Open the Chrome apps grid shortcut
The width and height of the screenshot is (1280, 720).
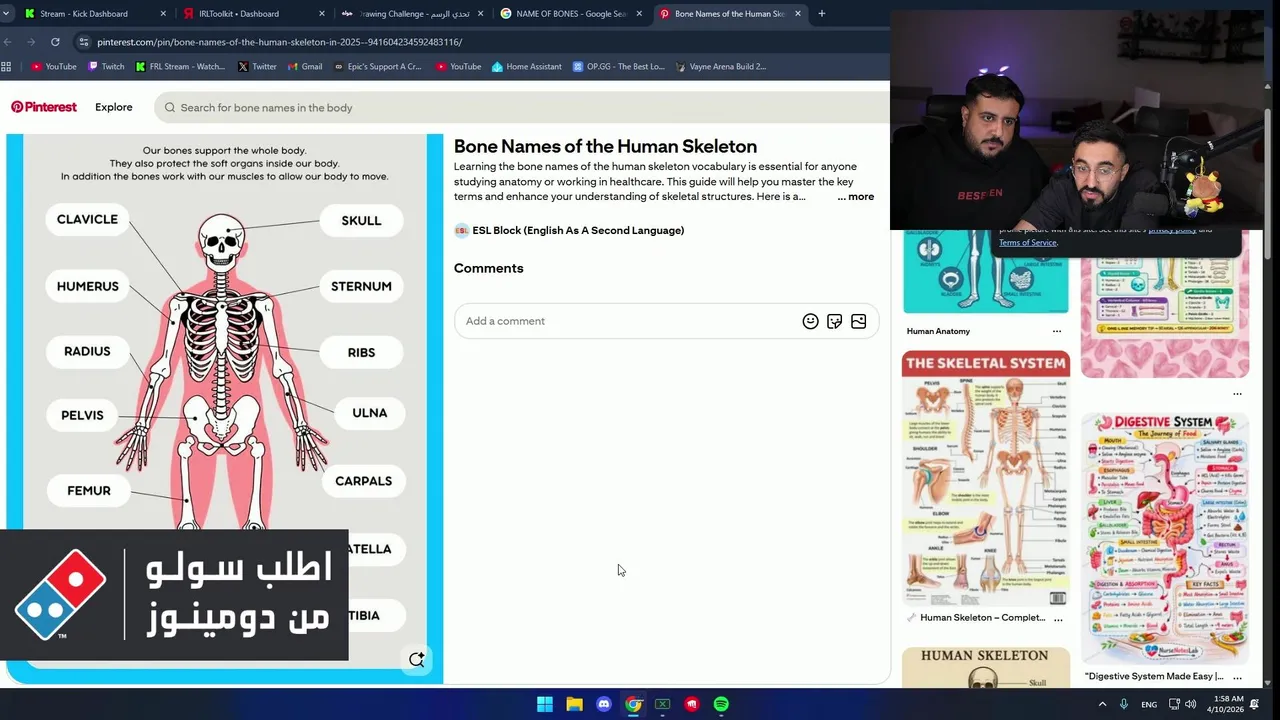tap(7, 67)
